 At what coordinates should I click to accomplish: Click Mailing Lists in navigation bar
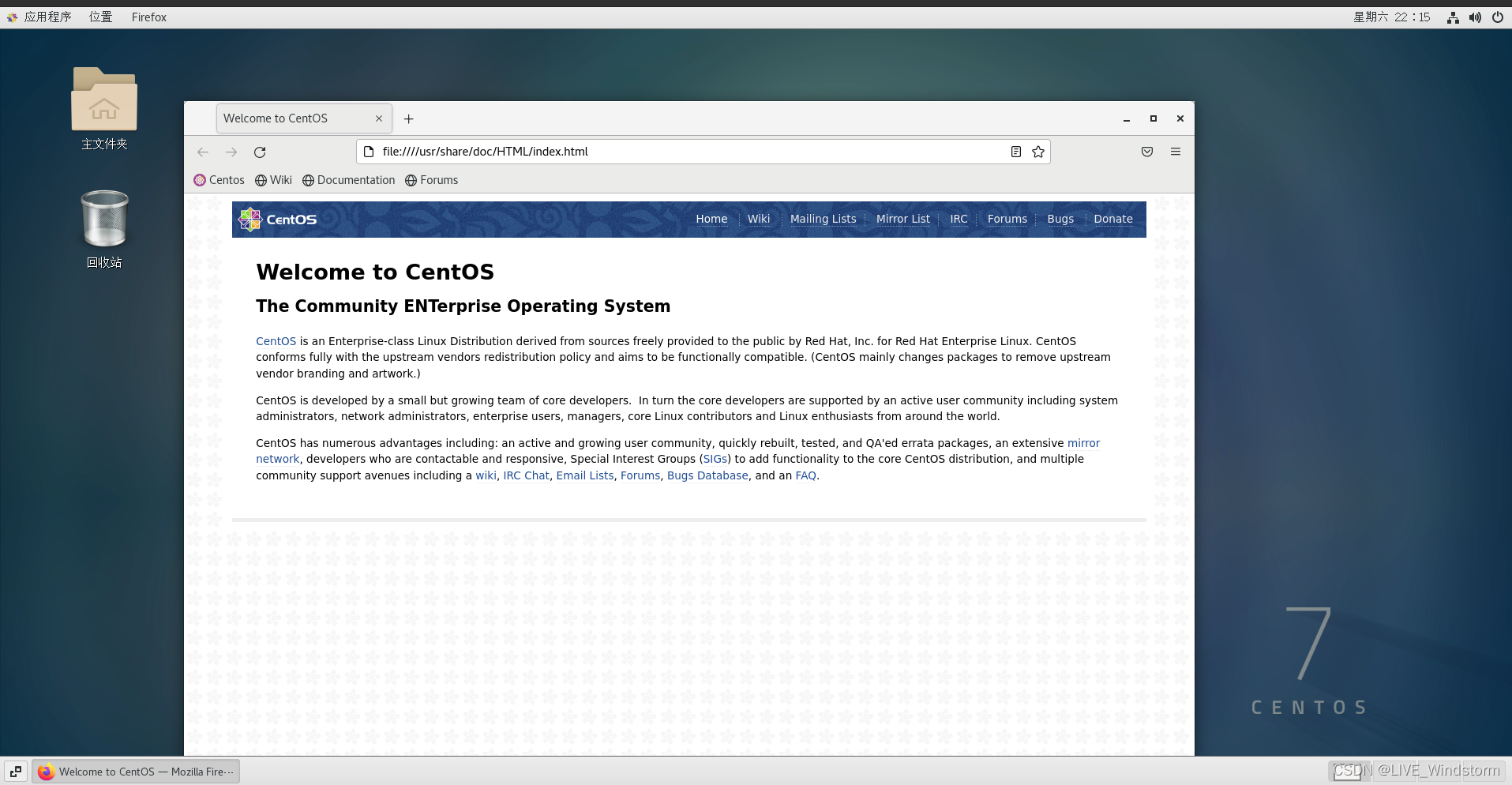pos(823,219)
